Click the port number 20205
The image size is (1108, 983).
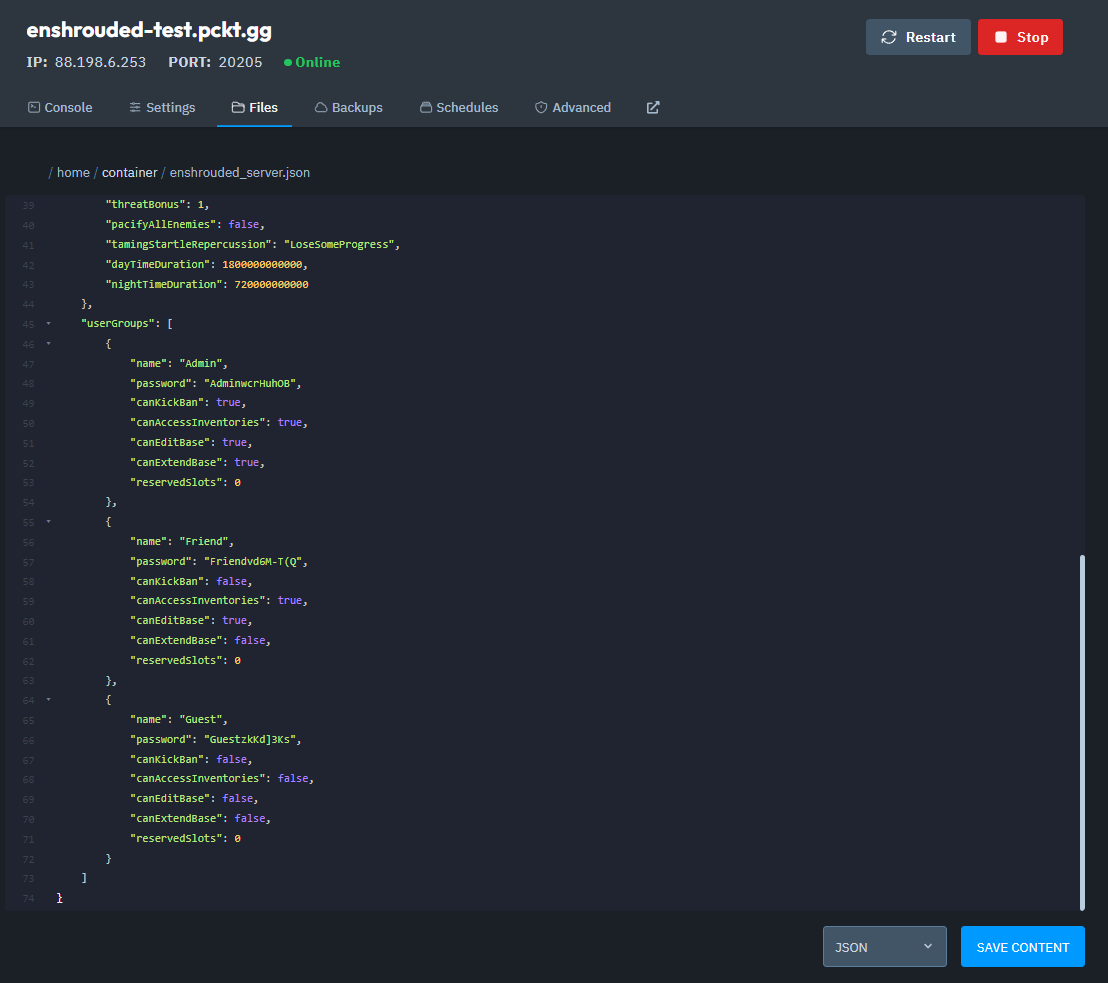coord(240,62)
